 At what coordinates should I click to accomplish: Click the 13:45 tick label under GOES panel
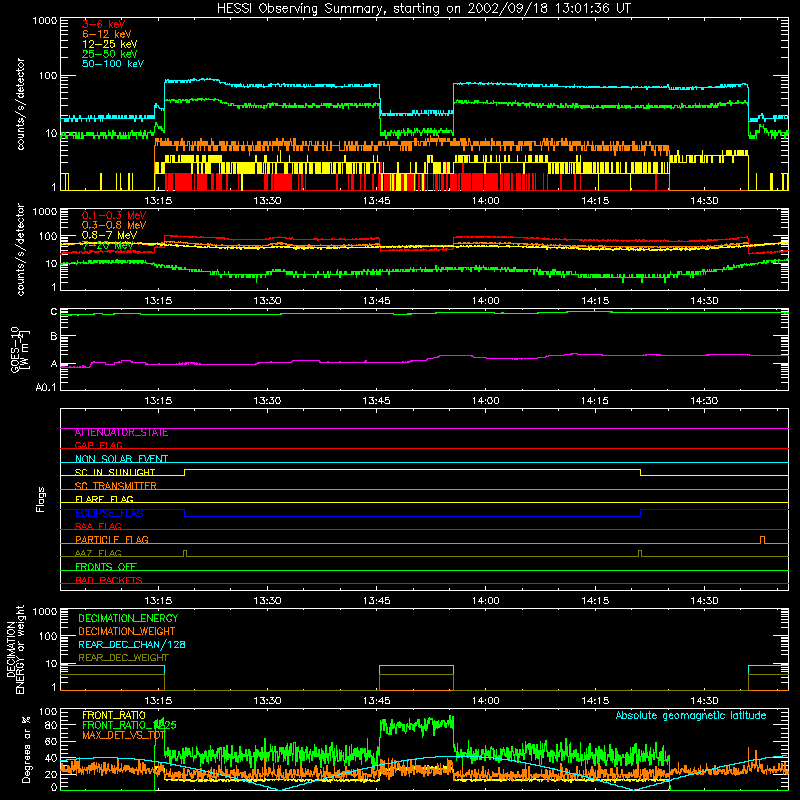coord(376,401)
